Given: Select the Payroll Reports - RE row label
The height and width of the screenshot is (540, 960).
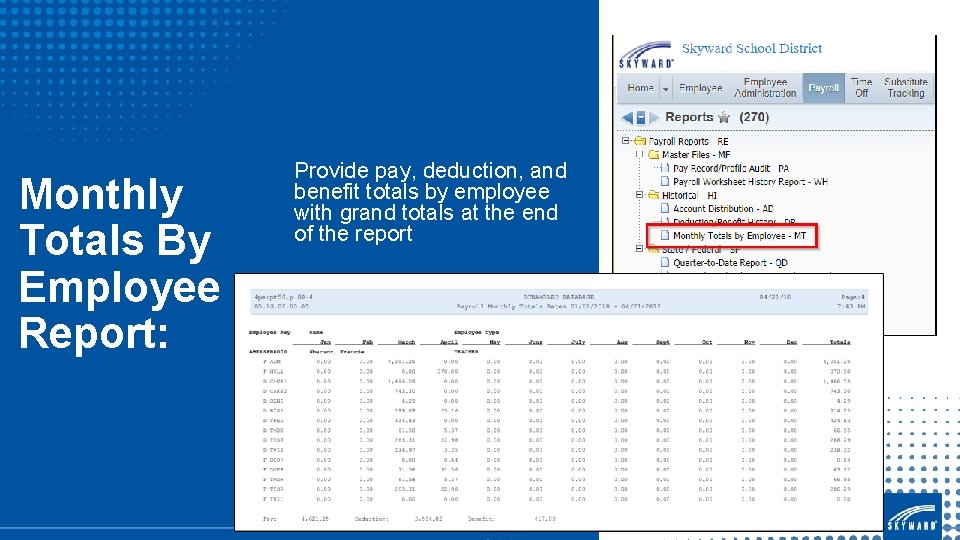Looking at the screenshot, I should tap(688, 141).
